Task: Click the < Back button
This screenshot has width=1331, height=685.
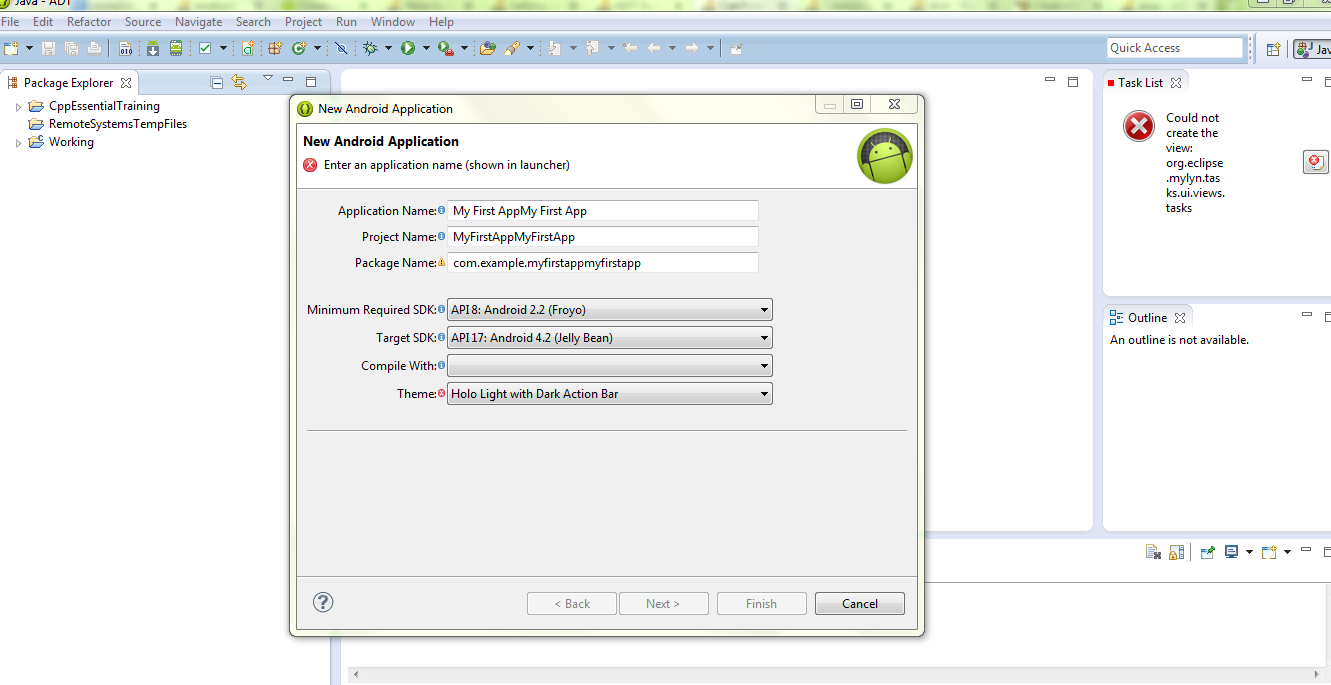Action: coord(572,604)
